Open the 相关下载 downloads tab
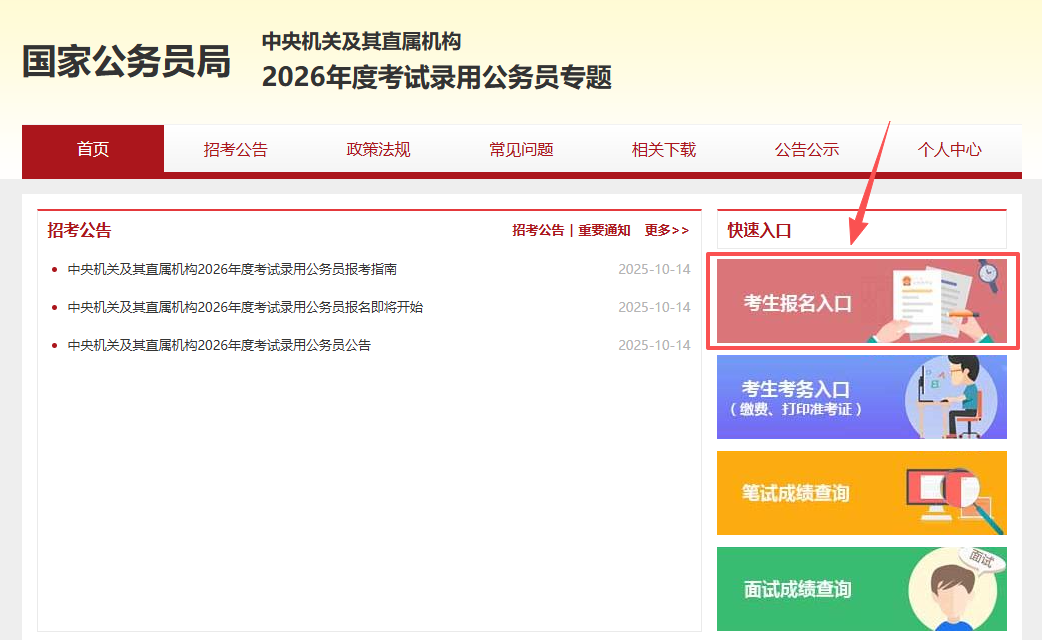The image size is (1042, 640). pos(664,150)
